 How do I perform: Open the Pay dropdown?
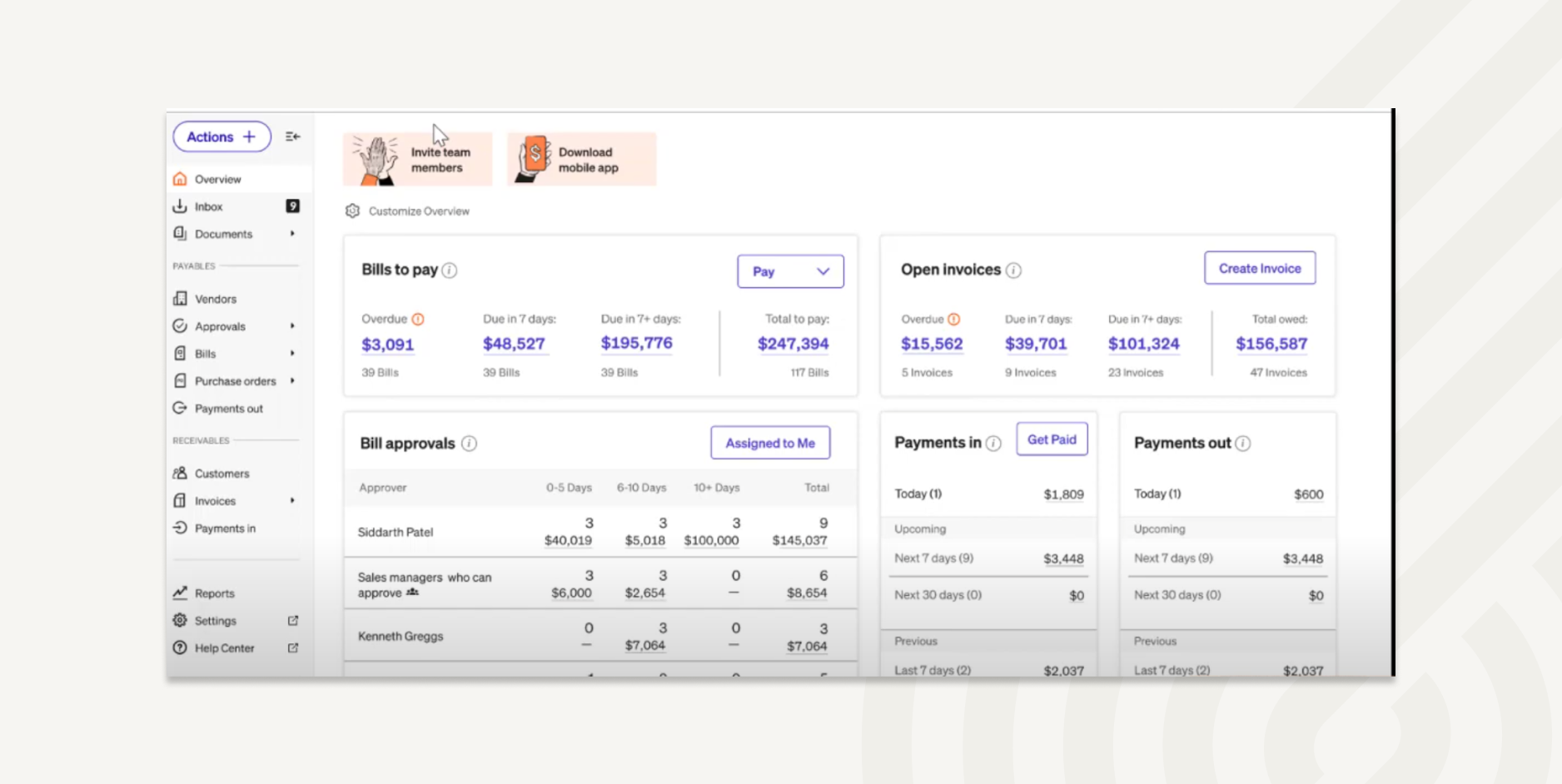[x=790, y=271]
